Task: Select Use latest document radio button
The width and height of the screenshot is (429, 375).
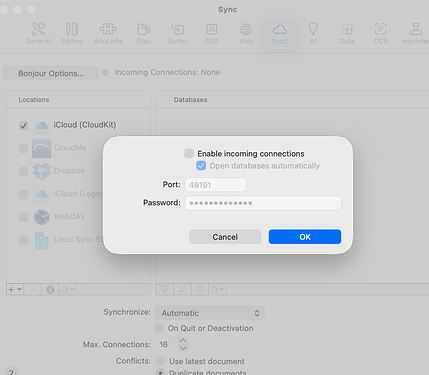Action: tap(161, 361)
